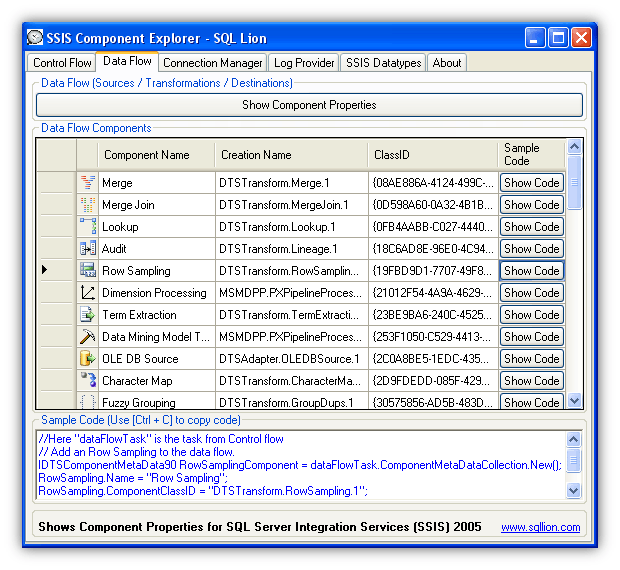The image size is (620, 570).
Task: Click the 'DTSTransform.Lookup.1' cell
Action: point(292,226)
